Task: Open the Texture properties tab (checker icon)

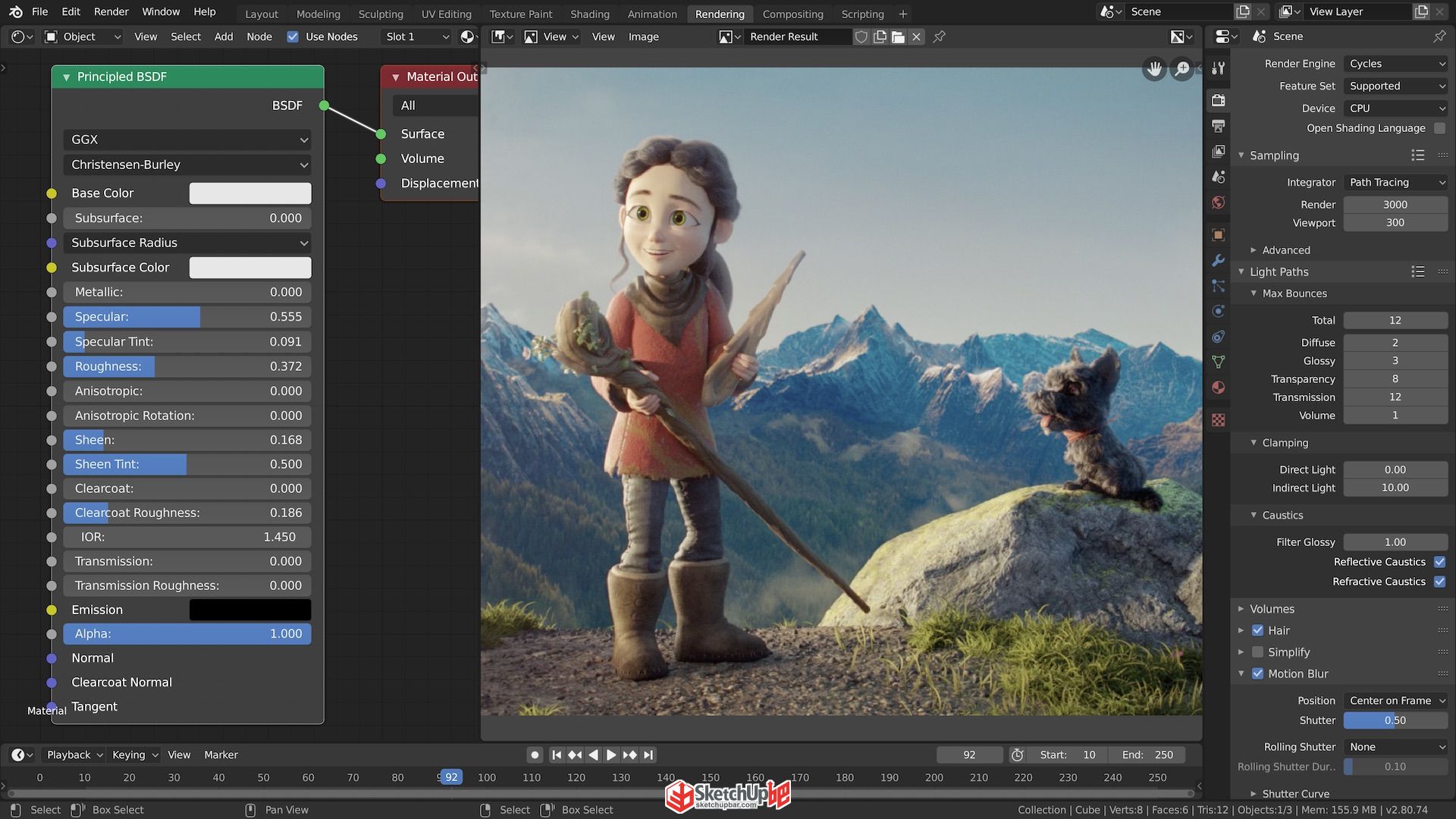Action: coord(1218,419)
